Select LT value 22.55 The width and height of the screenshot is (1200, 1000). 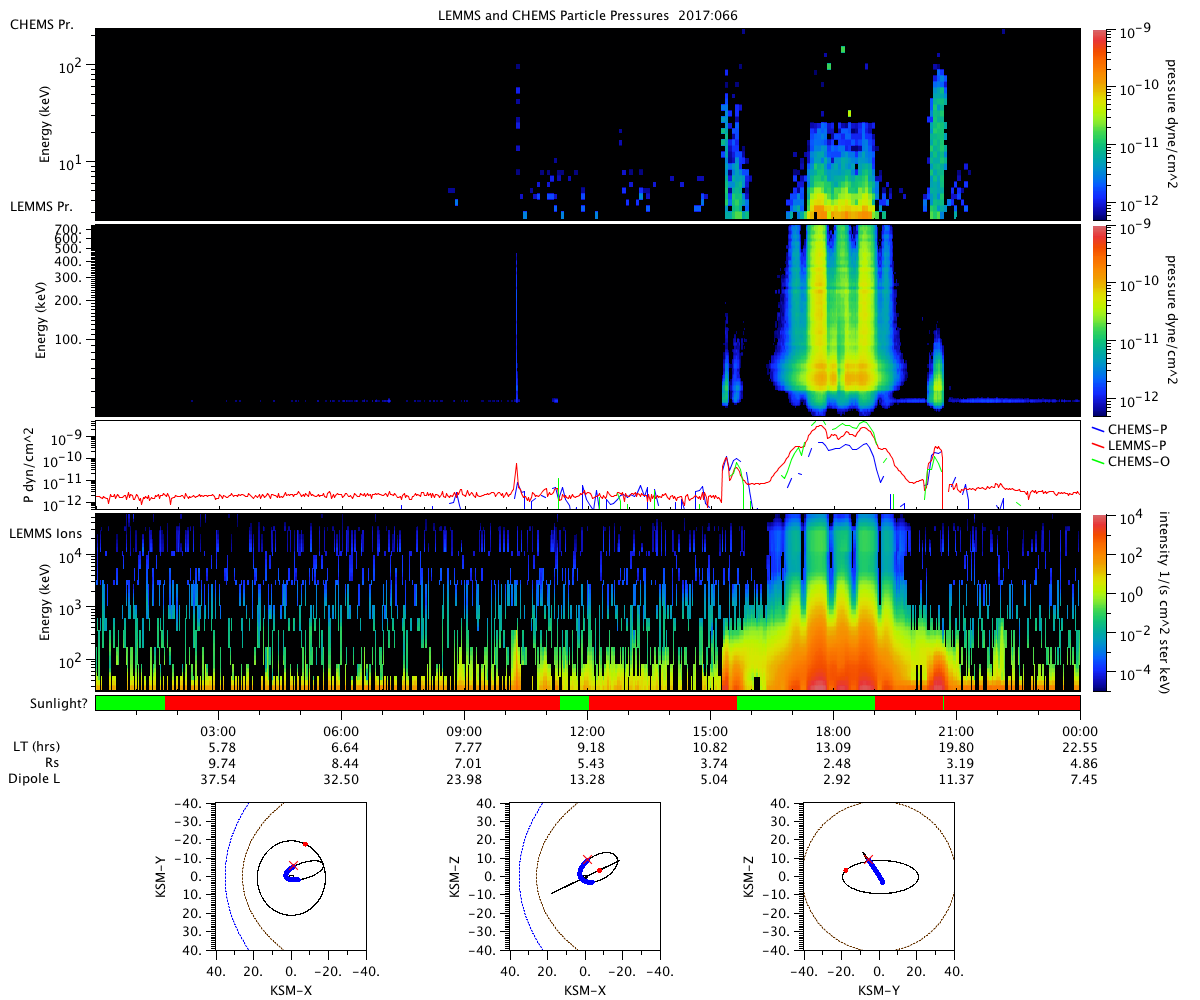point(1080,747)
